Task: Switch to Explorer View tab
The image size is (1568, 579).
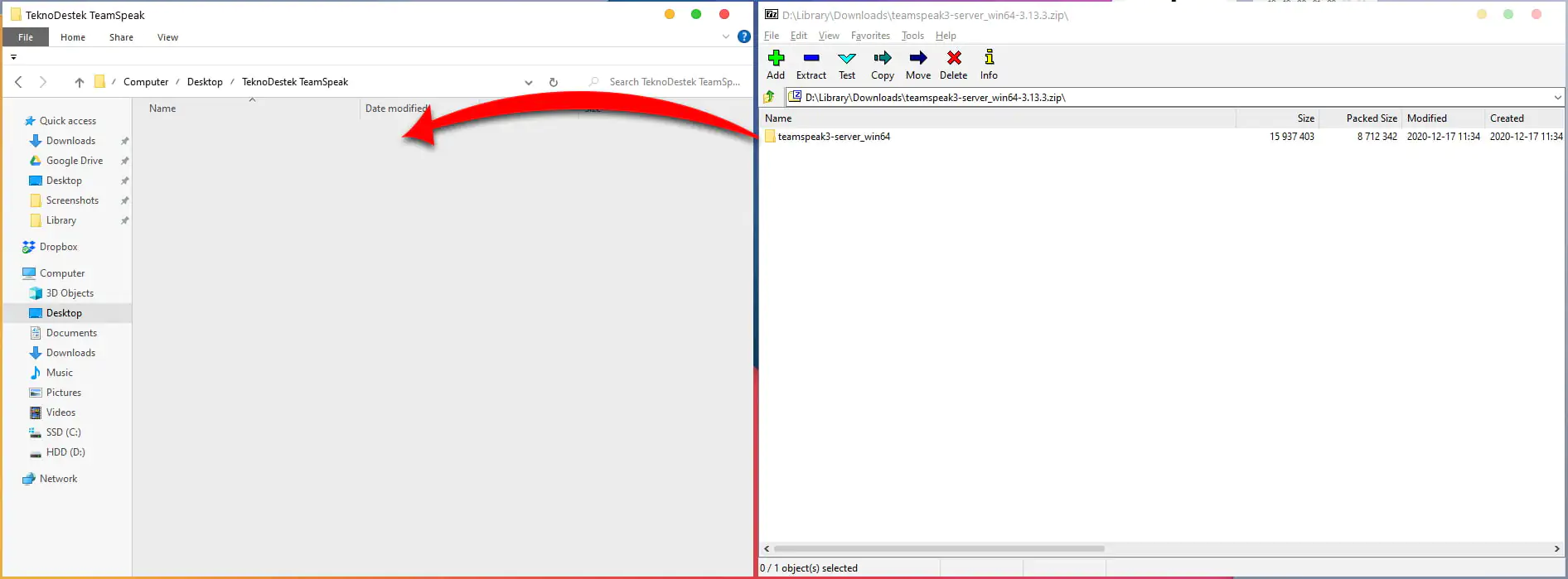Action: point(167,37)
